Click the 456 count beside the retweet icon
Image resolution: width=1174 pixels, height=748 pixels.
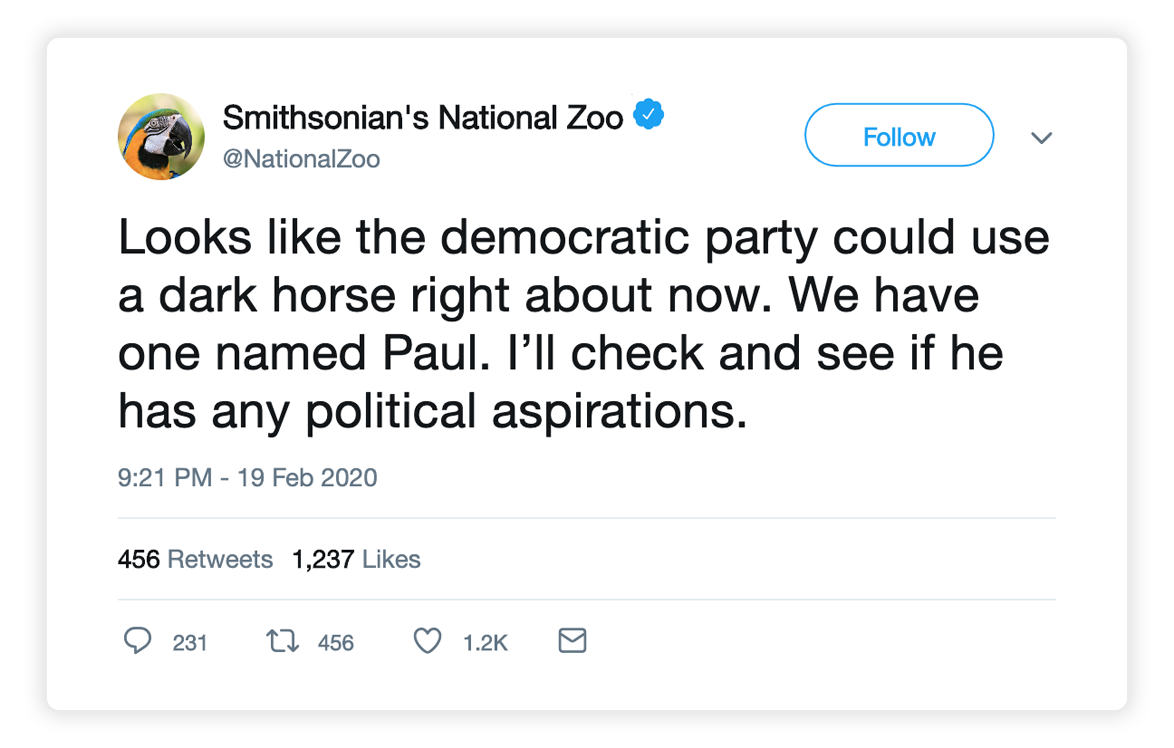tap(336, 642)
